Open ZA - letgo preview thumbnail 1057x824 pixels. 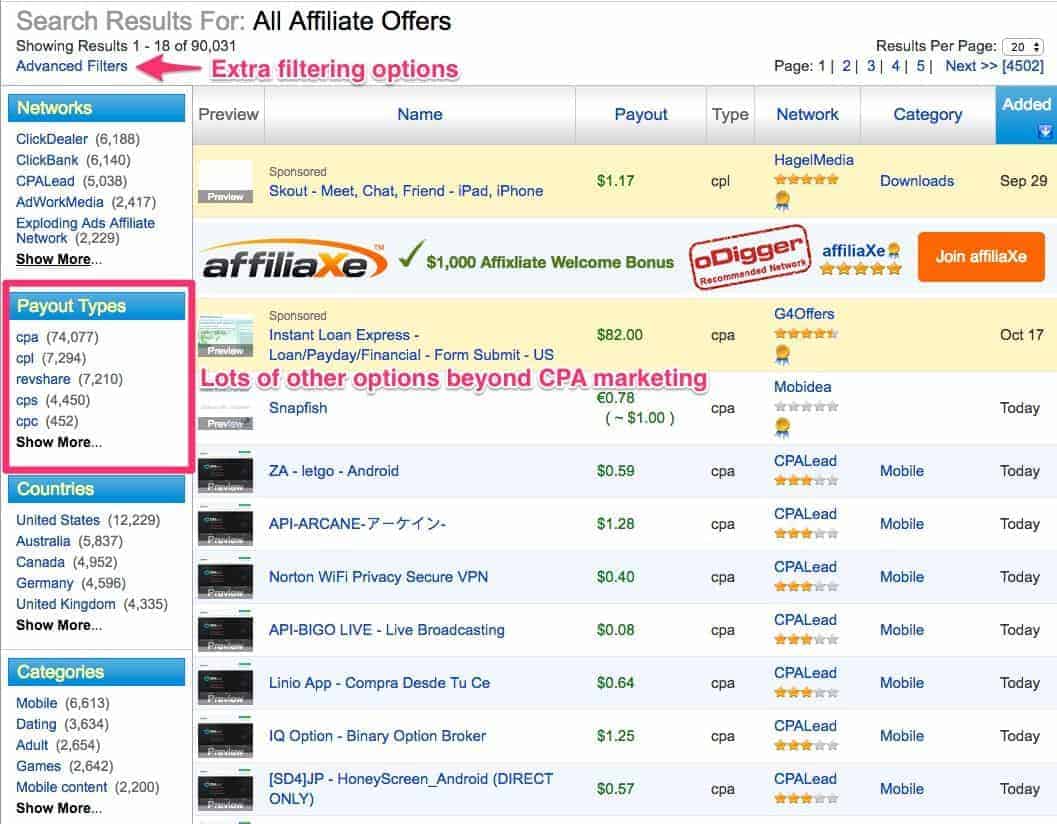pyautogui.click(x=225, y=471)
